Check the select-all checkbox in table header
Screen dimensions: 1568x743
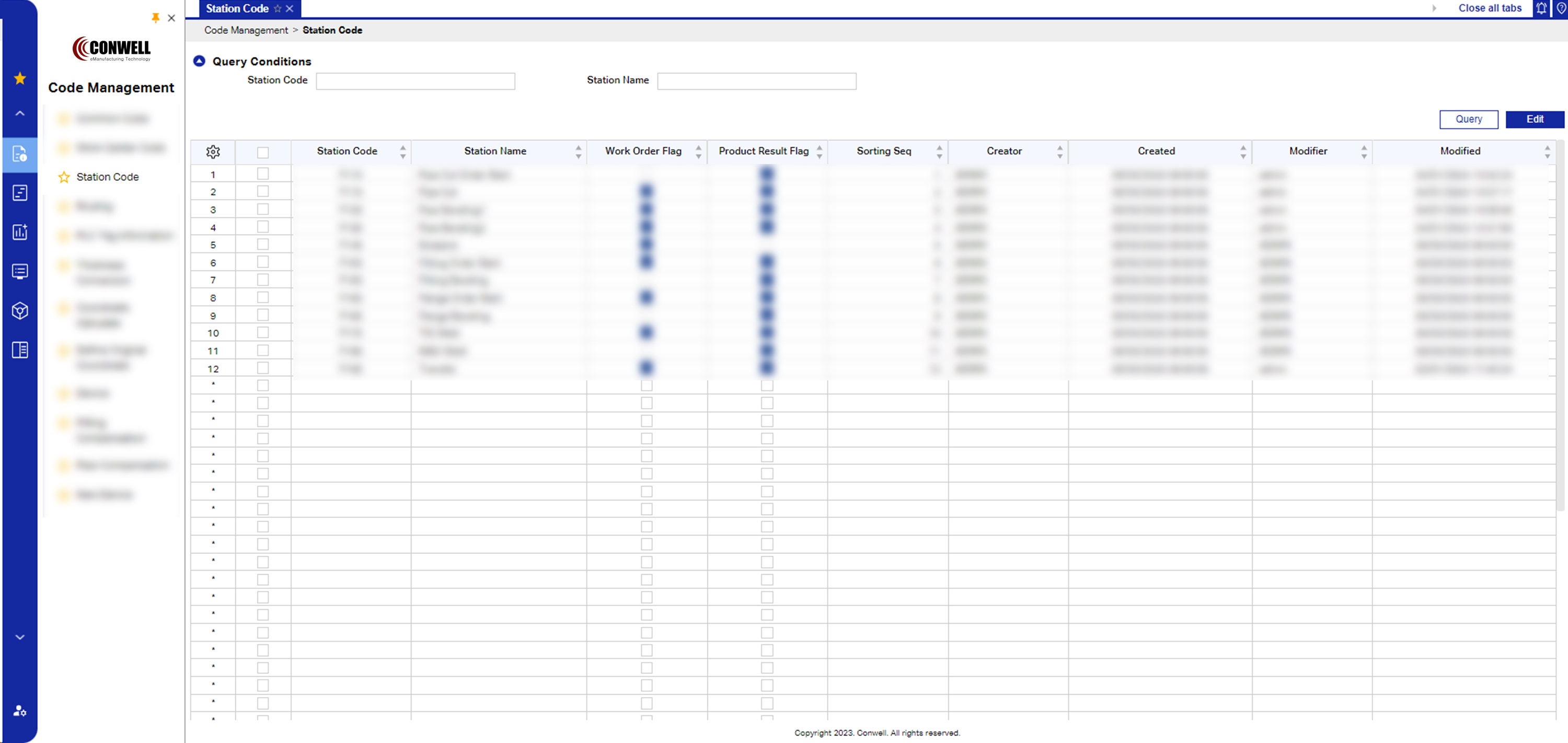point(263,152)
